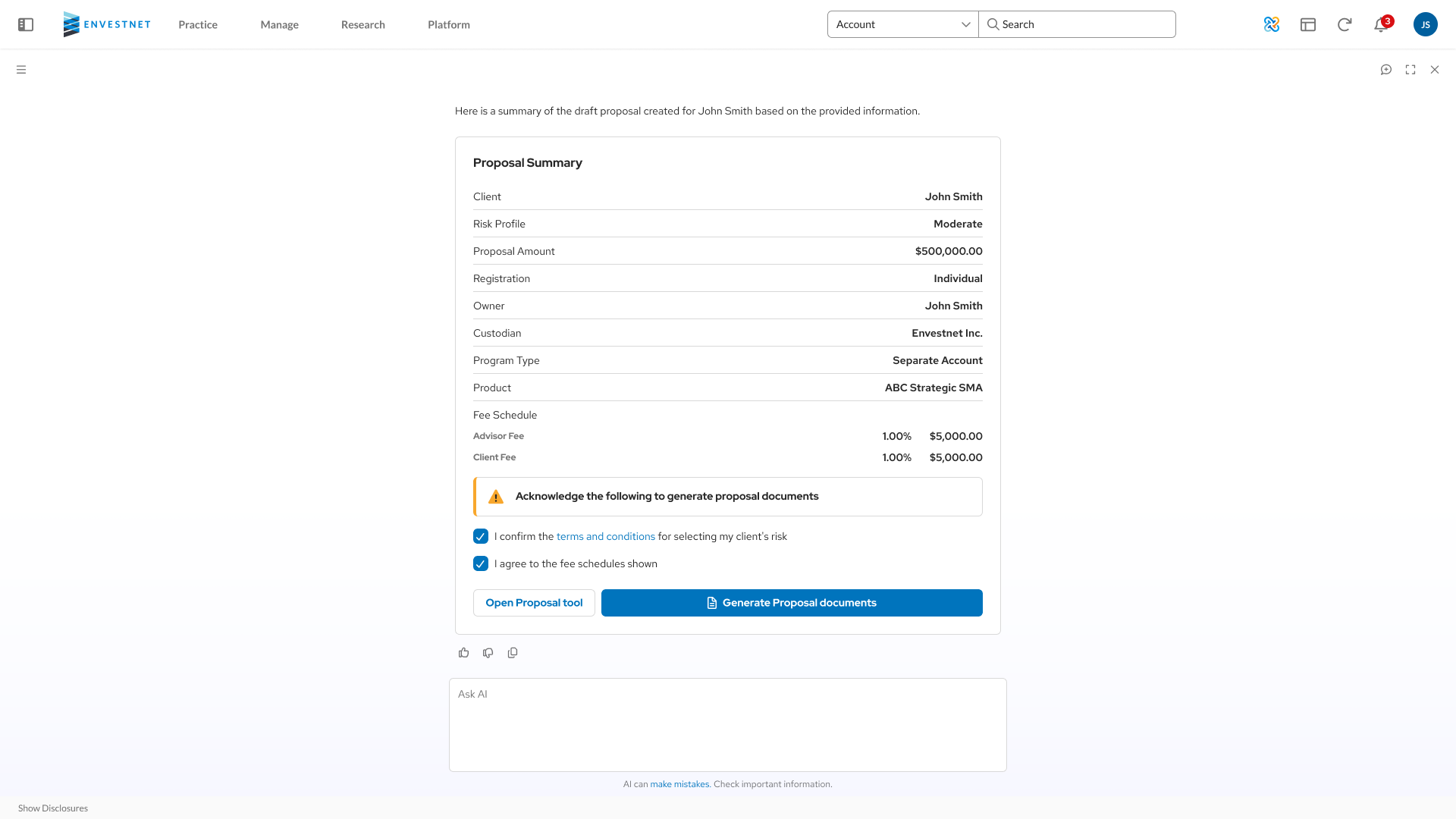Click Generate Proposal documents button
Viewport: 1456px width, 819px height.
(x=792, y=603)
